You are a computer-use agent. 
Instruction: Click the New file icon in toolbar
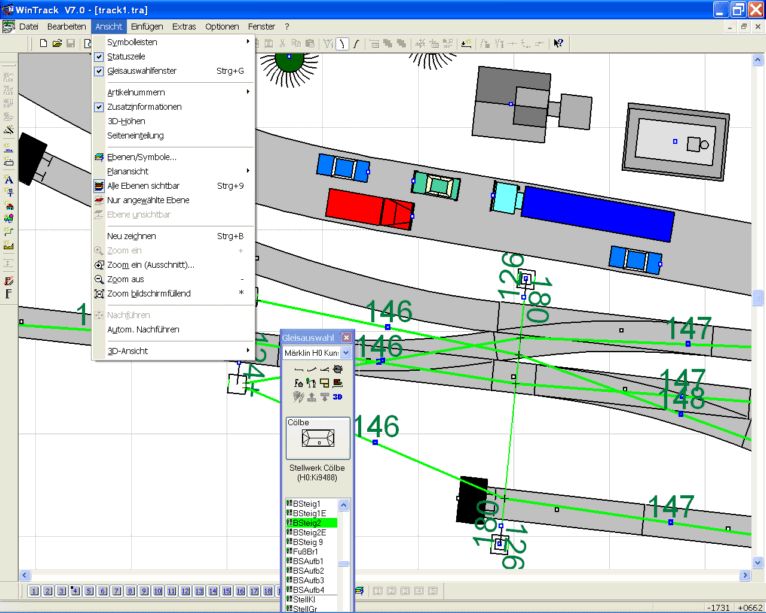pos(44,43)
